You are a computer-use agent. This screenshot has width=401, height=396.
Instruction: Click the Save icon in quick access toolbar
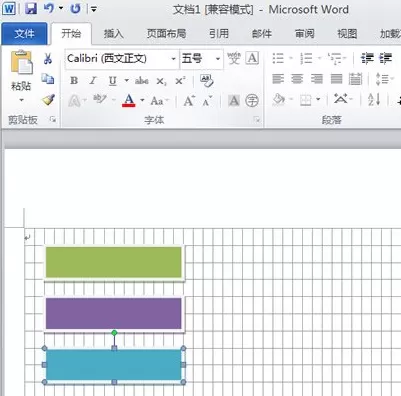click(31, 8)
